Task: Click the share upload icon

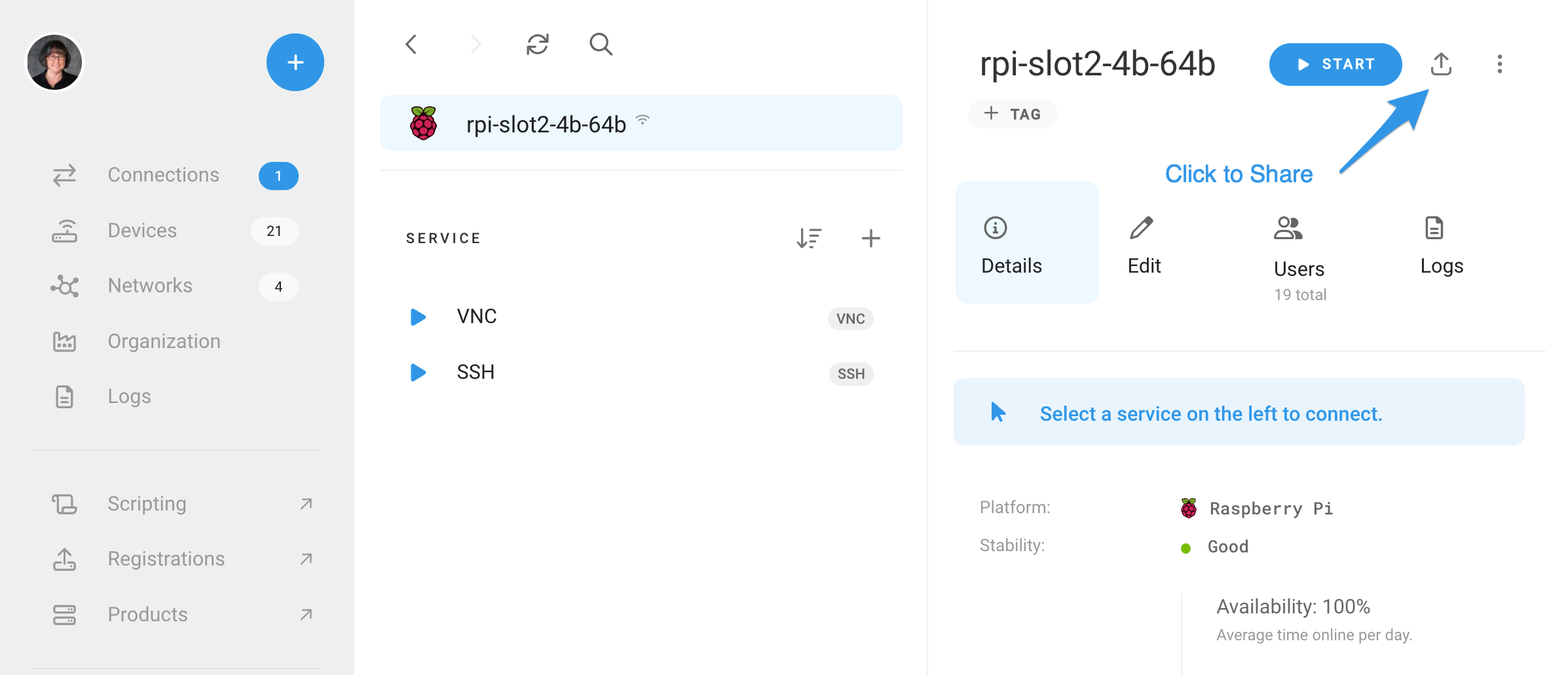Action: (x=1441, y=64)
